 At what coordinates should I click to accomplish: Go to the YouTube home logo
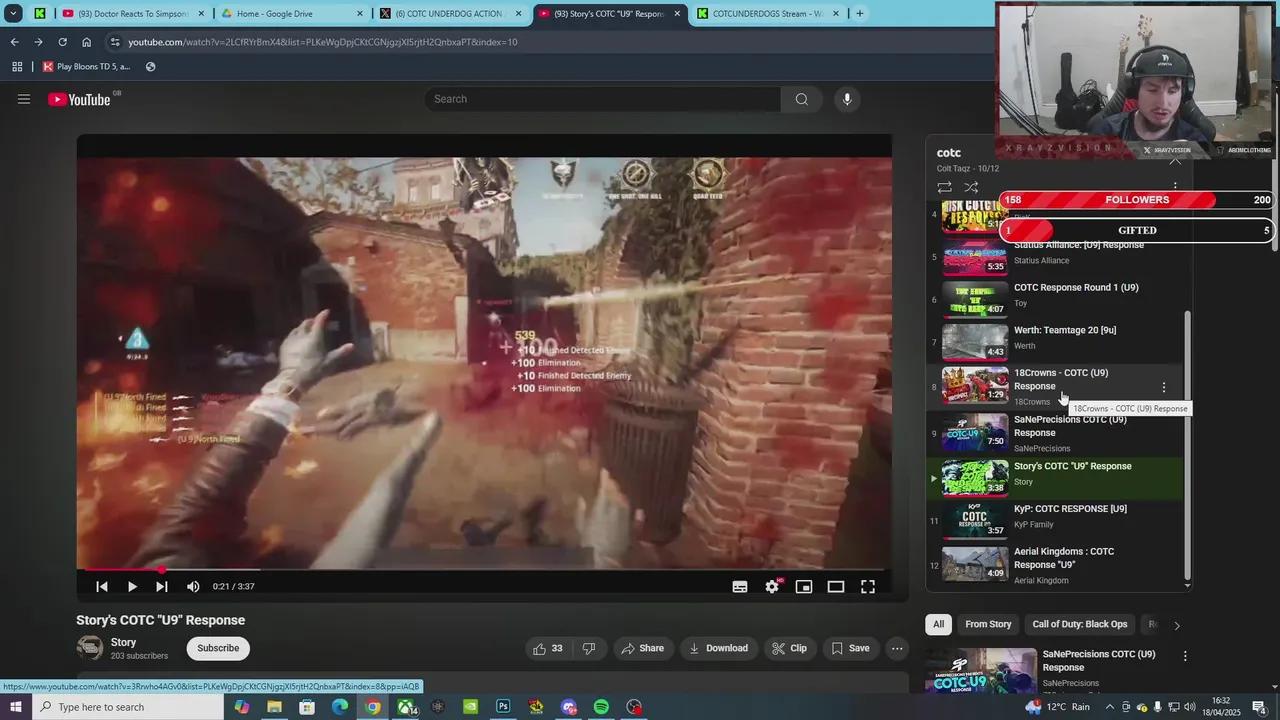[x=79, y=99]
